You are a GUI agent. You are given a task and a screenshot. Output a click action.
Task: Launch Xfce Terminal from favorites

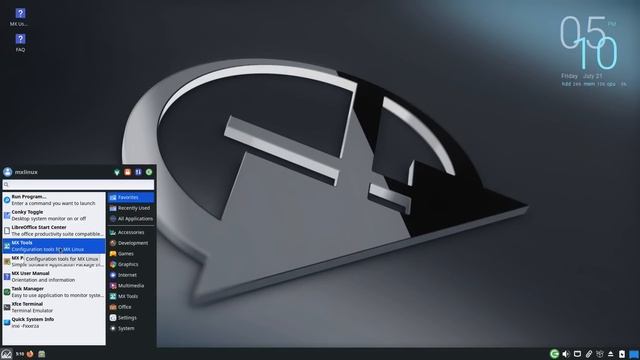click(54, 307)
